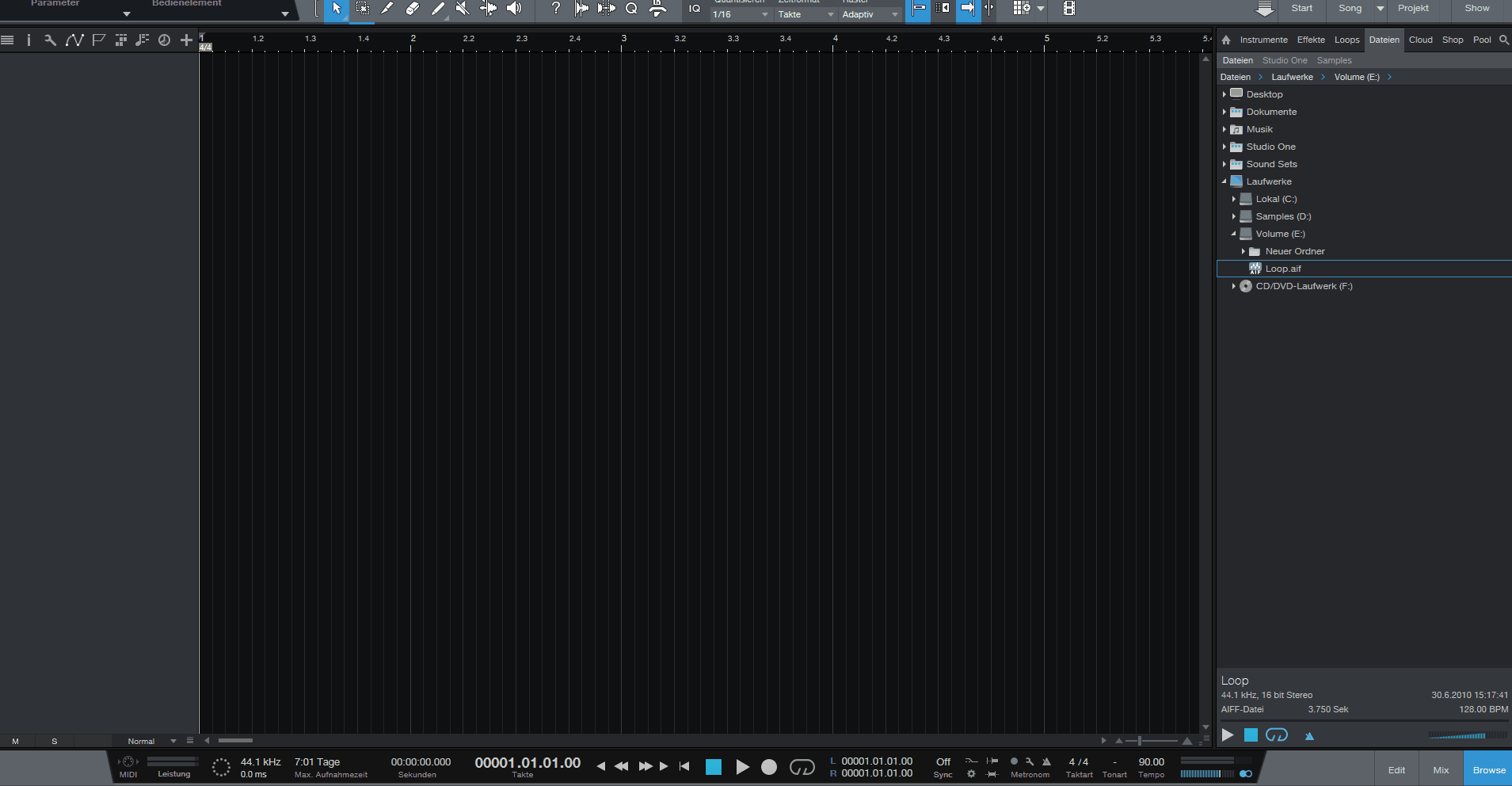
Task: Open the Effekte browser tab
Action: coord(1310,40)
